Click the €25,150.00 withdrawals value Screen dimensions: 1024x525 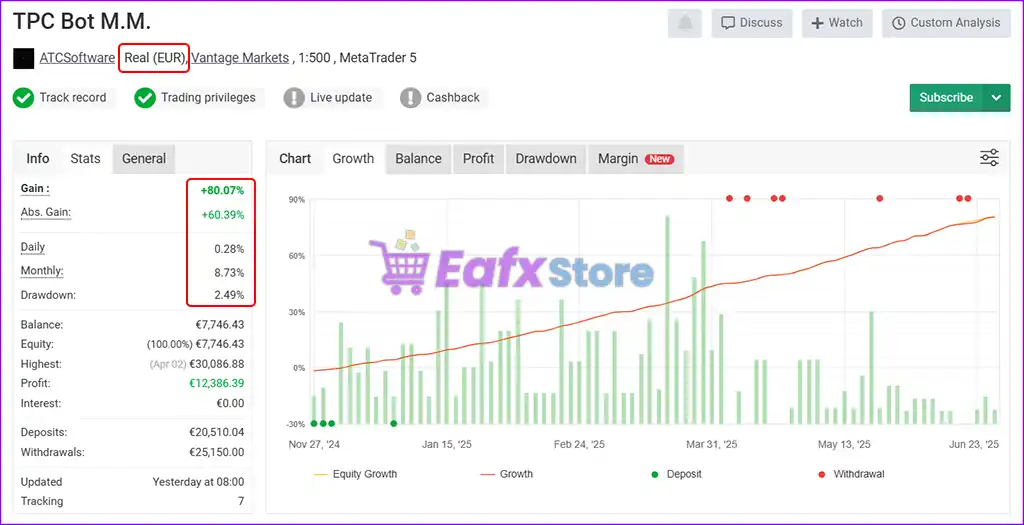pyautogui.click(x=217, y=452)
